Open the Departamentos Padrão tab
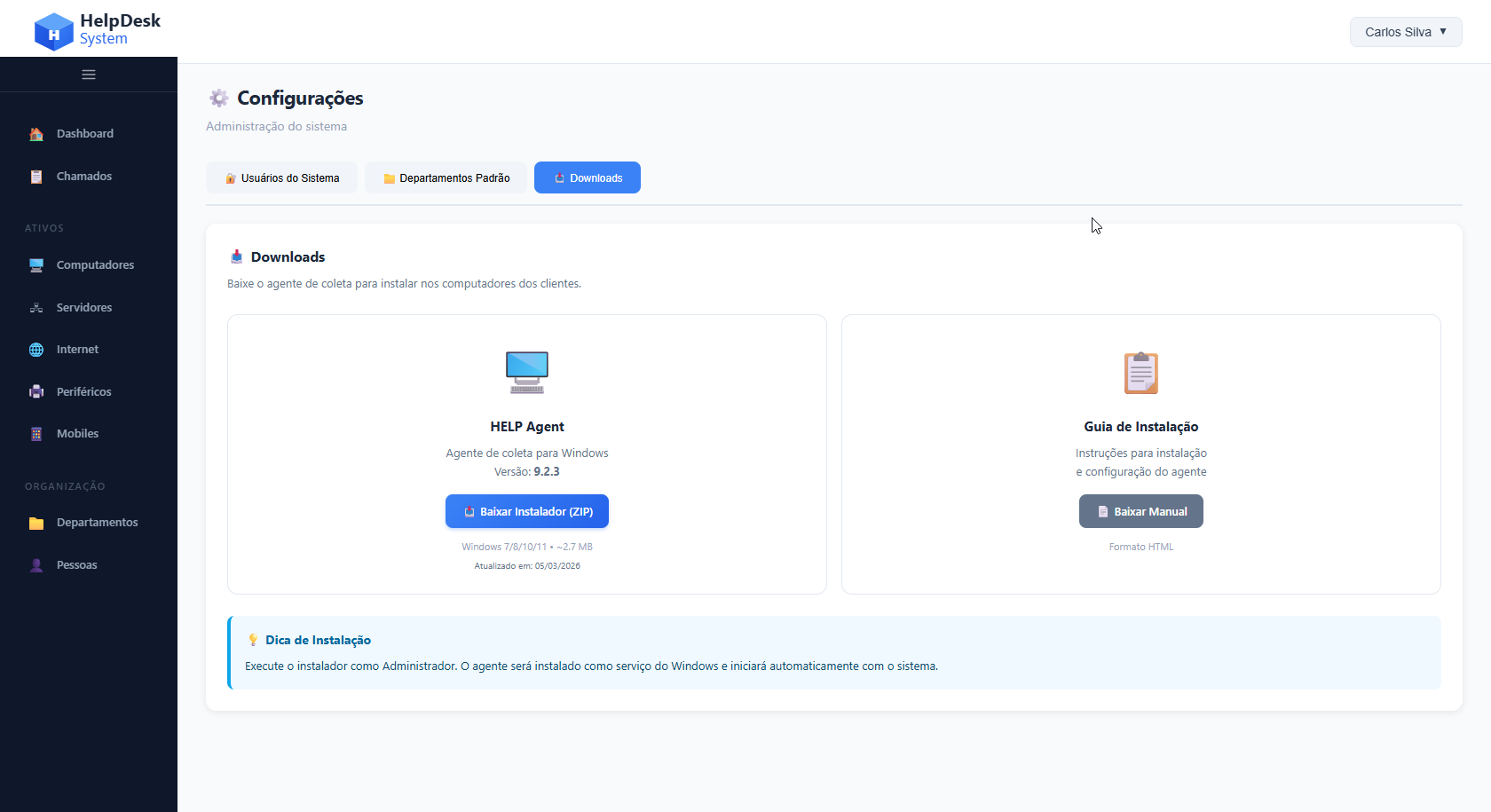The image size is (1491, 812). click(x=445, y=177)
